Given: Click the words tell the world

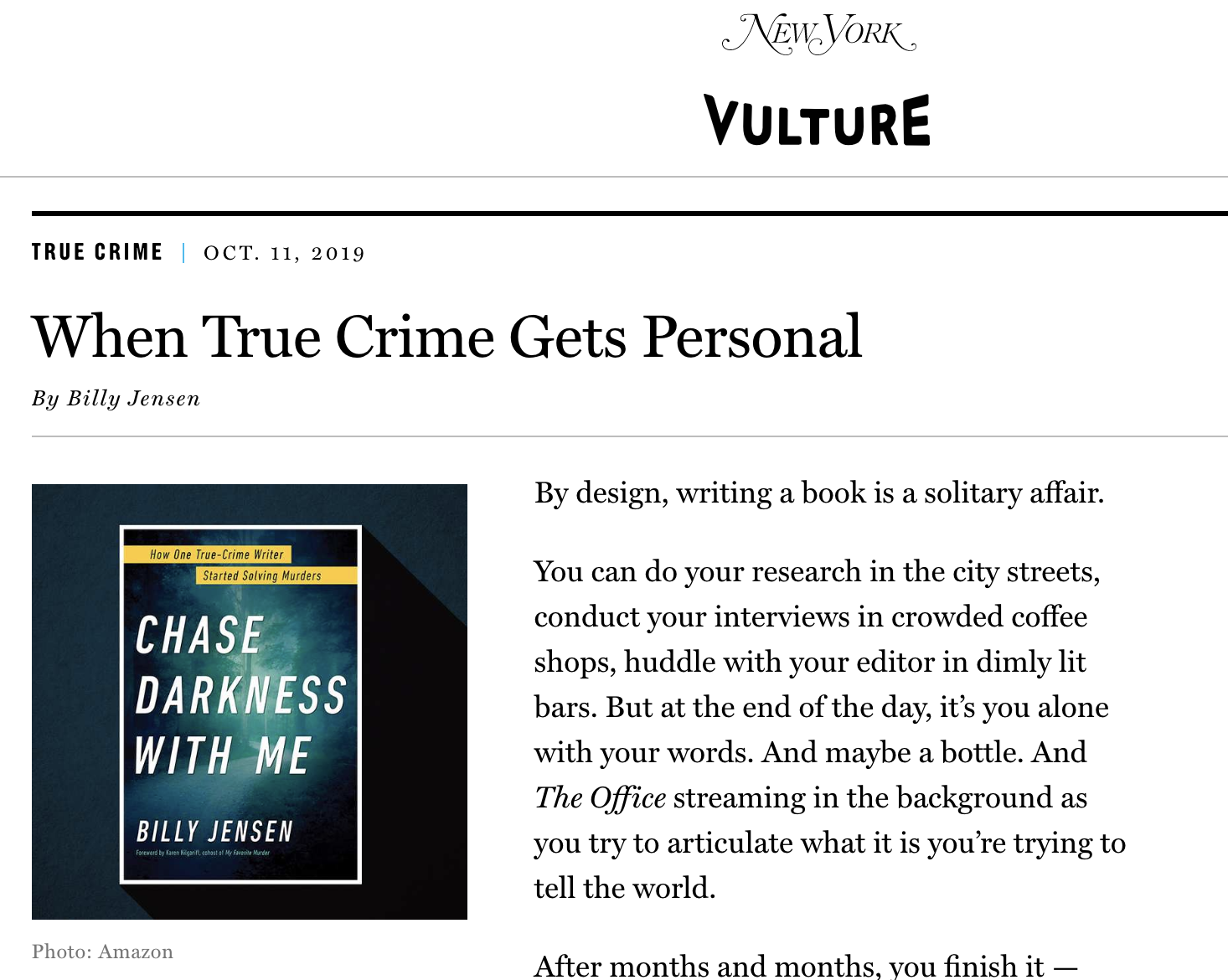Looking at the screenshot, I should point(624,888).
